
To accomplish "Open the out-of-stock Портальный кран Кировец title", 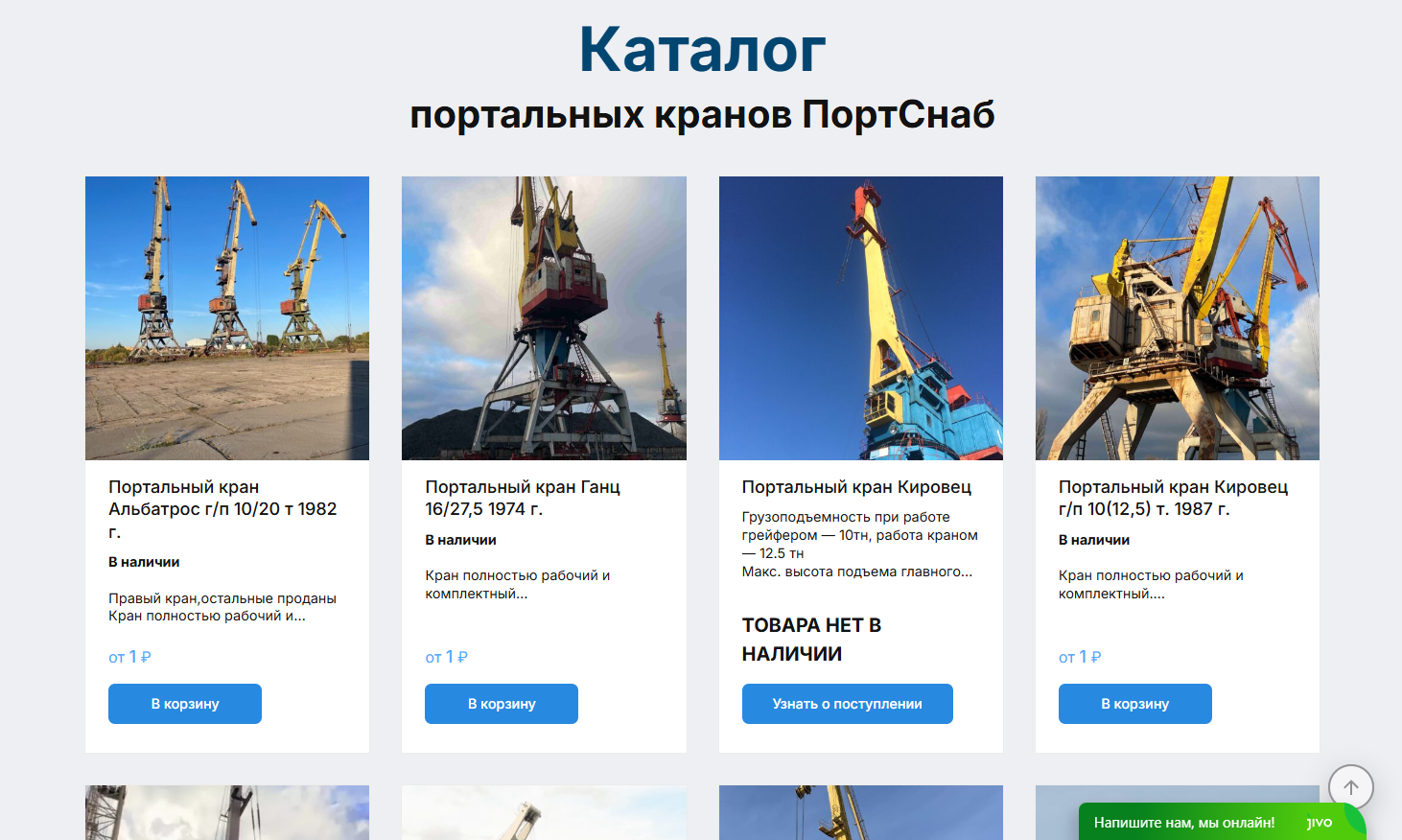I will click(856, 487).
